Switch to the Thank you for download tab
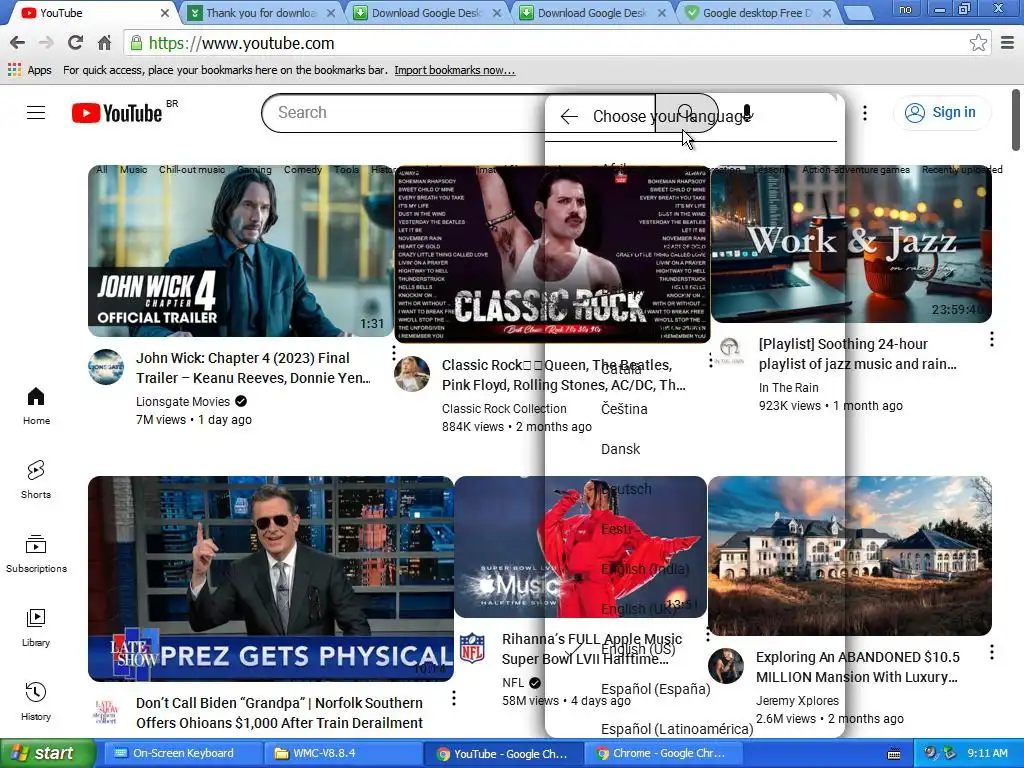1024x768 pixels. (x=261, y=13)
